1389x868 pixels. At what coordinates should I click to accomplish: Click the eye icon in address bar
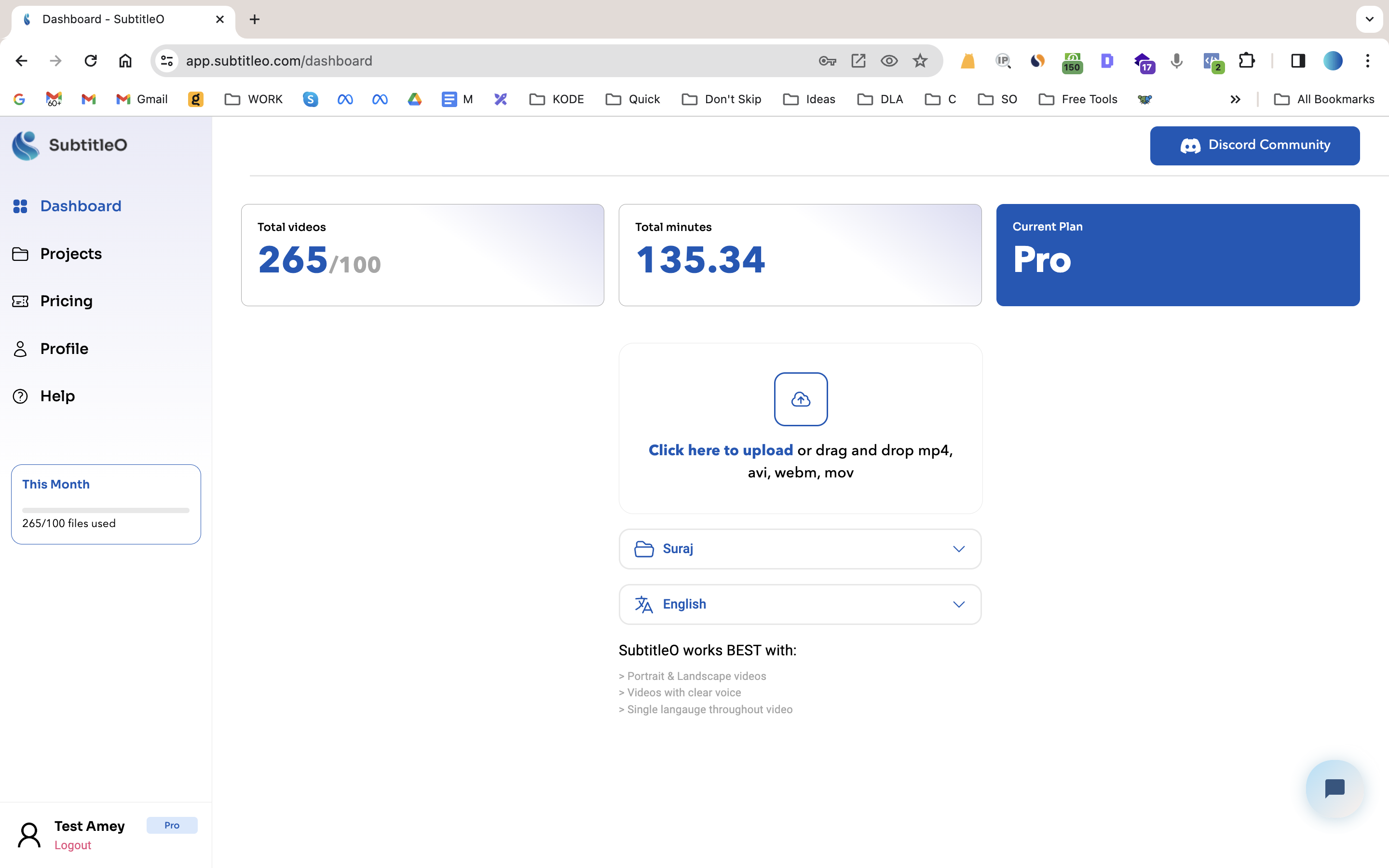[x=889, y=61]
